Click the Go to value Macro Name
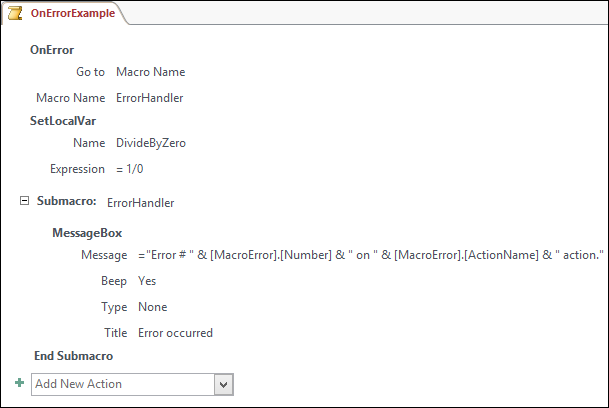This screenshot has height=408, width=609. point(150,72)
